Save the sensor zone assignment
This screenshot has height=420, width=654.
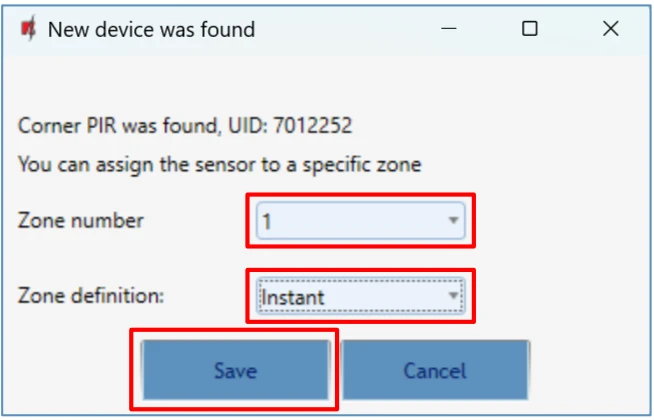[235, 371]
